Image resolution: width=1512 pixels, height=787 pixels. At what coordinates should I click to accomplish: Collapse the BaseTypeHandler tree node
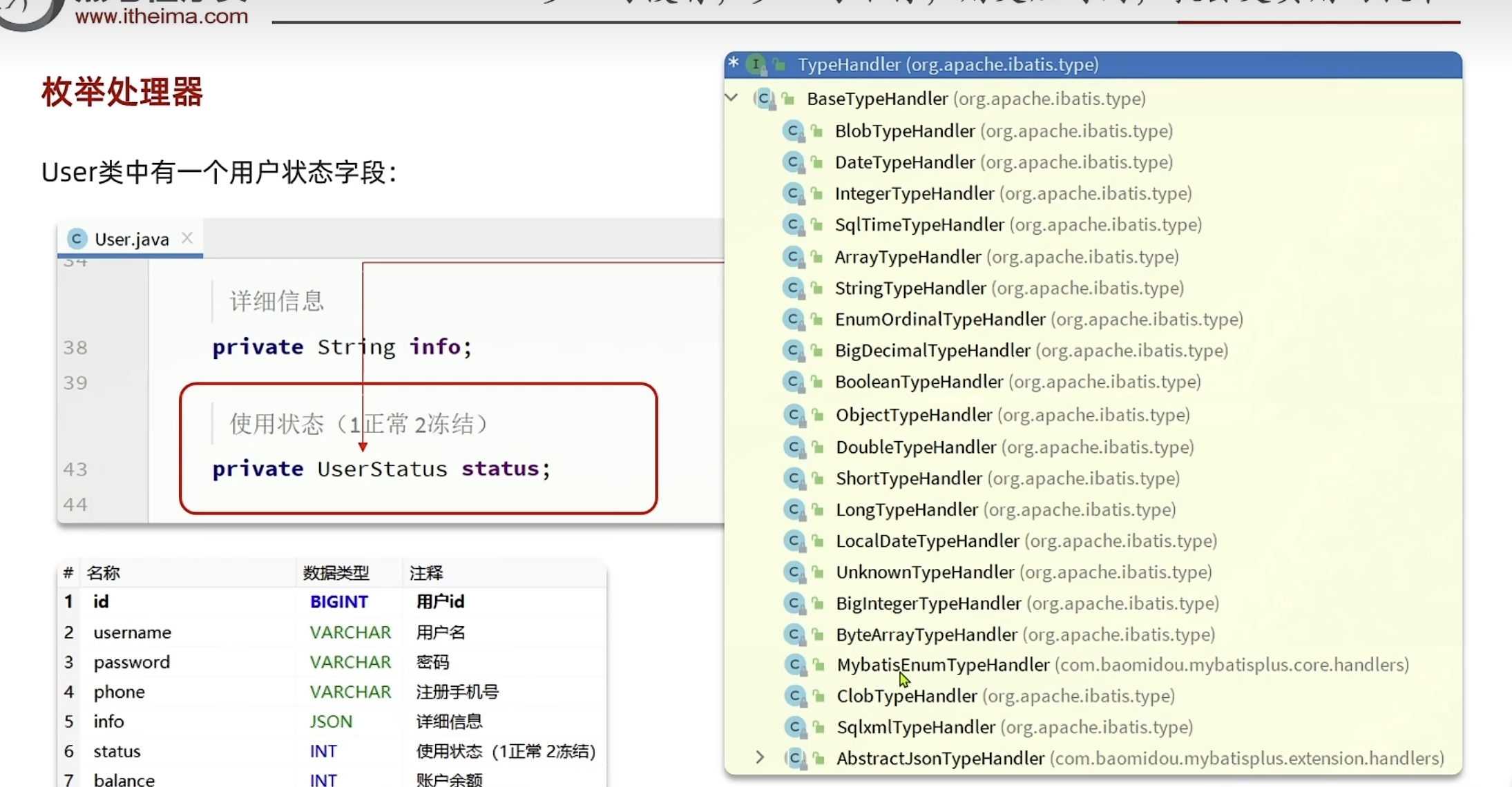(732, 98)
